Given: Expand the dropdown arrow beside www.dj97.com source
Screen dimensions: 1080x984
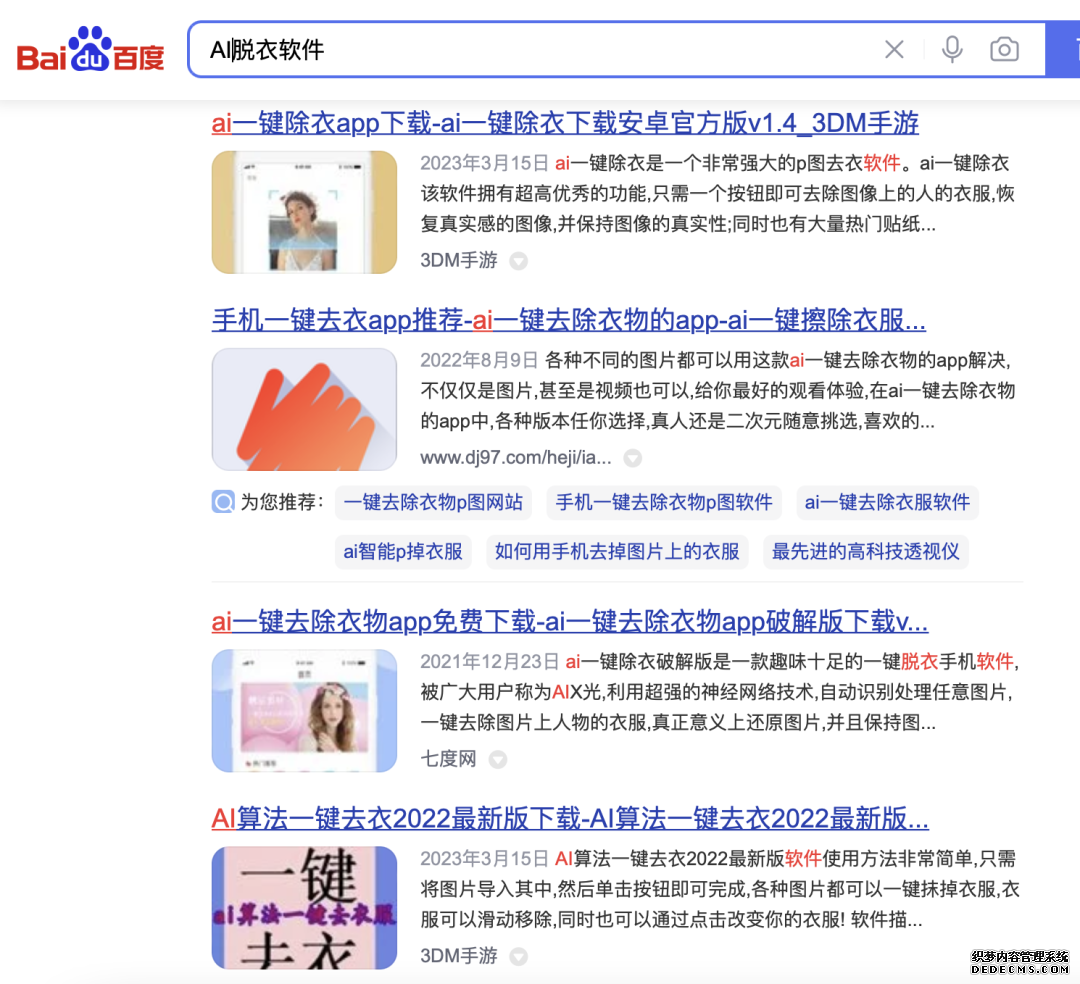Looking at the screenshot, I should pyautogui.click(x=632, y=459).
